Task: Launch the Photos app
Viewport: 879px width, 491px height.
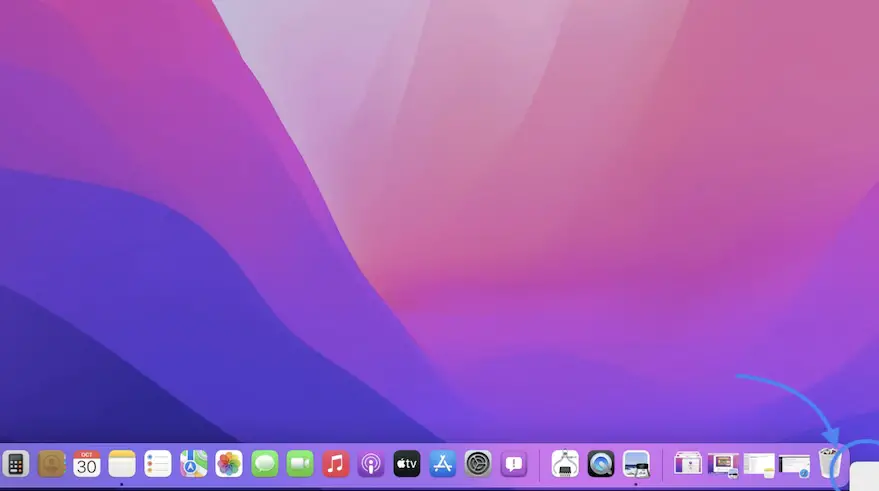Action: click(229, 464)
